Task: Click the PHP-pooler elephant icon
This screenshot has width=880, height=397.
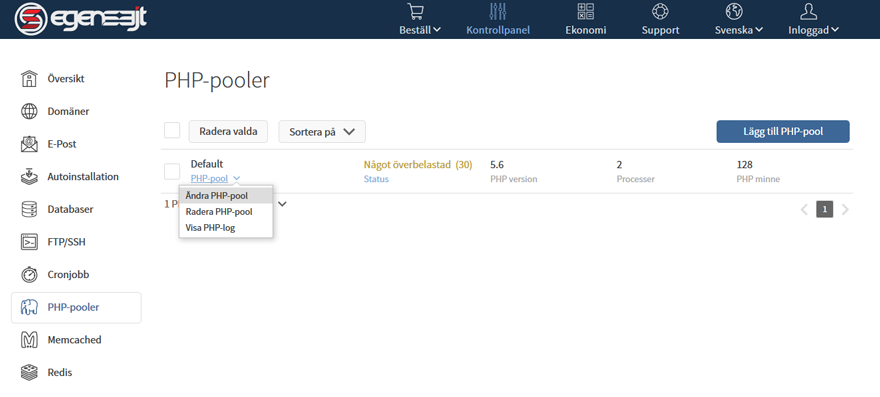Action: [29, 307]
